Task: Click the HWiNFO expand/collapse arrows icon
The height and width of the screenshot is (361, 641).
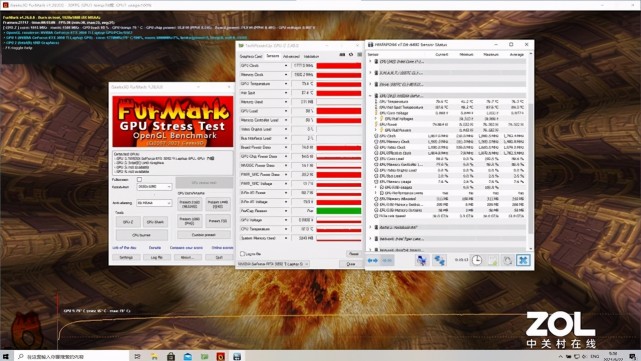Action: coord(372,260)
